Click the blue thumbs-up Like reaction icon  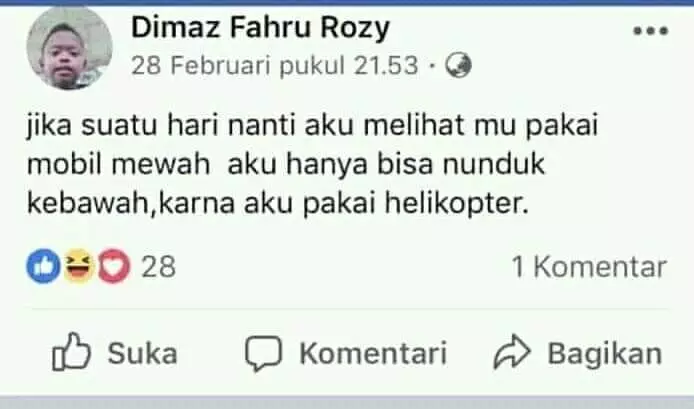[43, 266]
